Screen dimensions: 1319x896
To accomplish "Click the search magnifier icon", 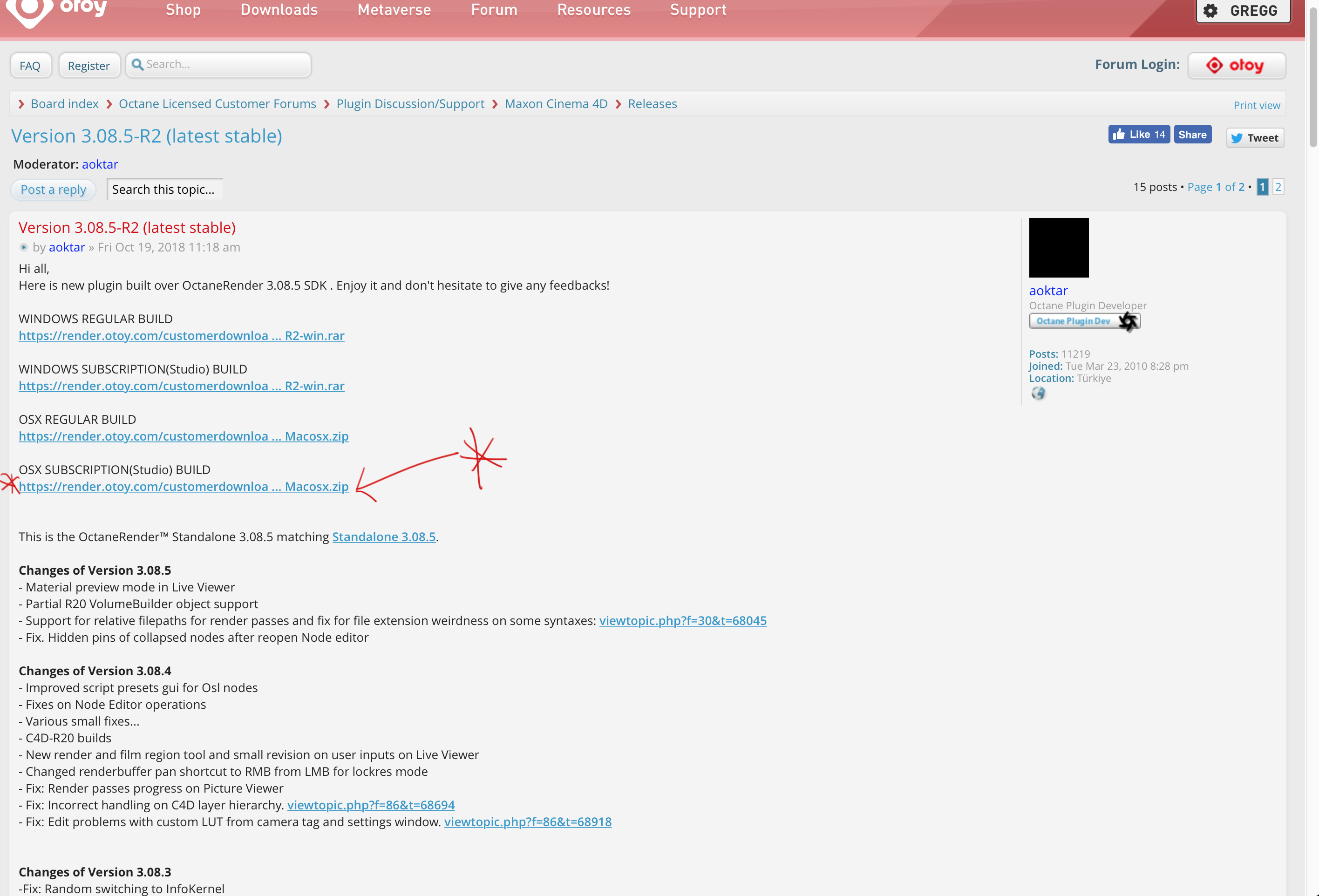I will pyautogui.click(x=137, y=65).
